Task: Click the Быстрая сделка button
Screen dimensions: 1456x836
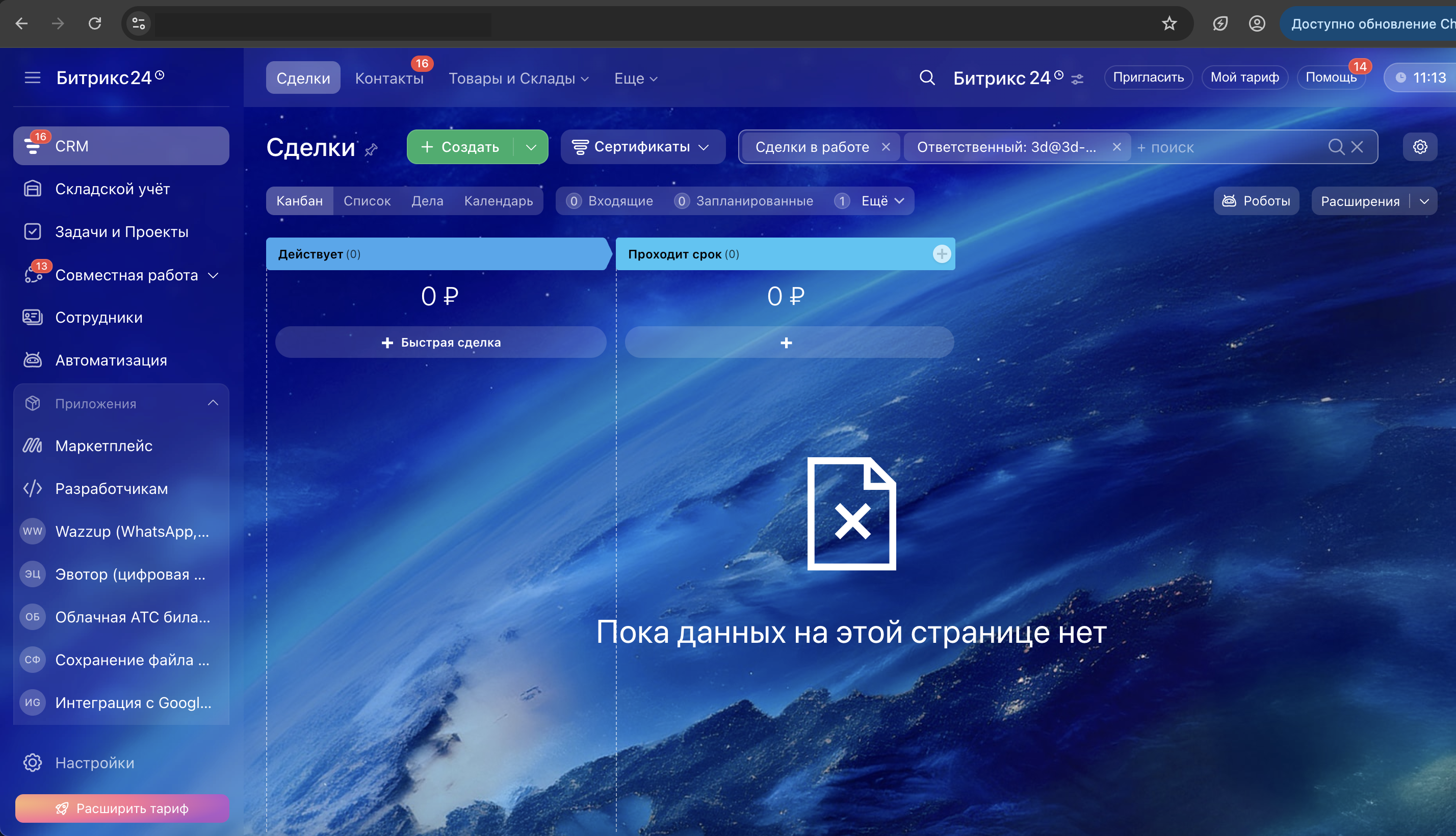Action: (x=440, y=342)
